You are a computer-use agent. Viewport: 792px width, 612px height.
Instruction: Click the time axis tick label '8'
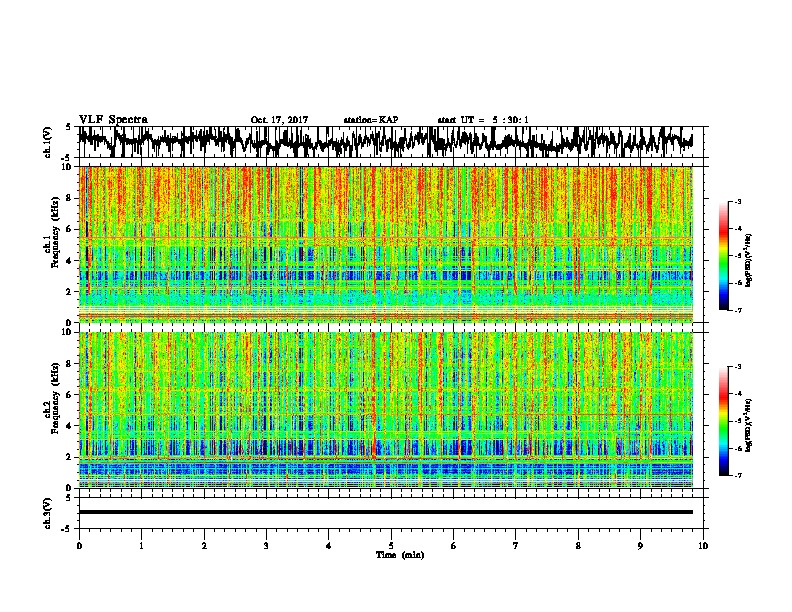(578, 546)
